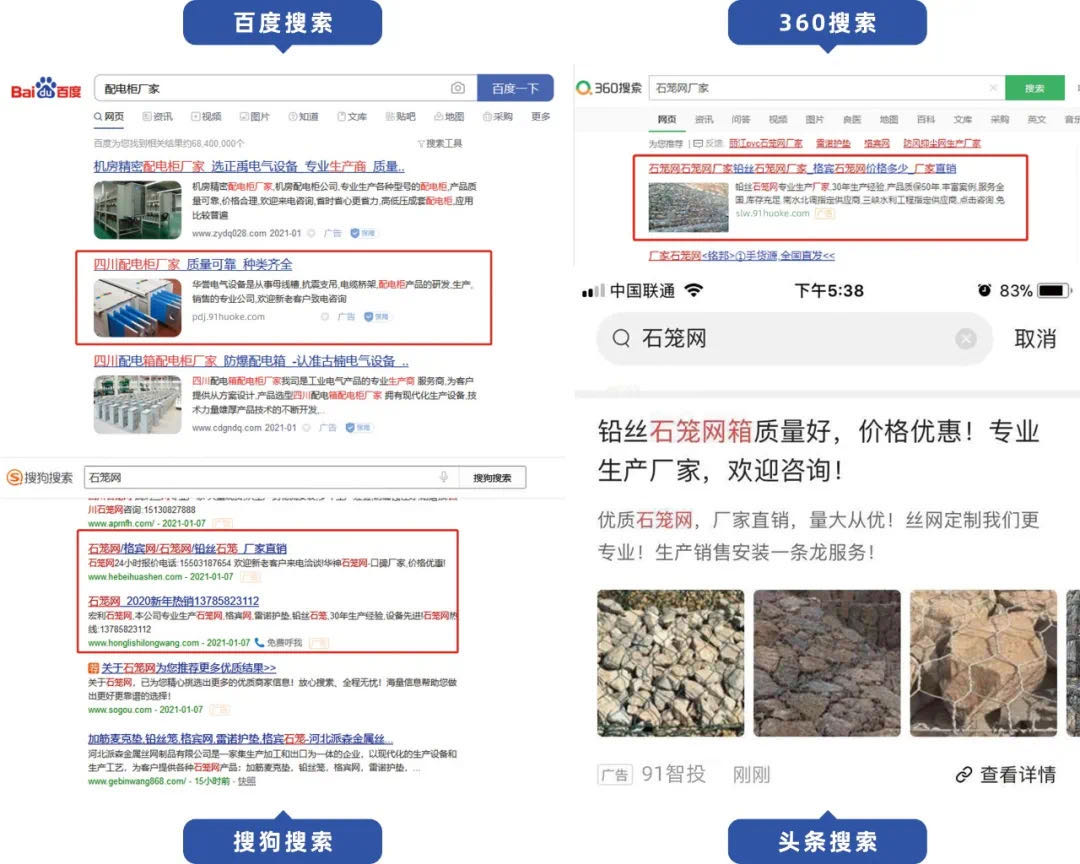The image size is (1080, 864).
Task: Tap 取消 to cancel the 石笼网 search
Action: click(x=1036, y=340)
